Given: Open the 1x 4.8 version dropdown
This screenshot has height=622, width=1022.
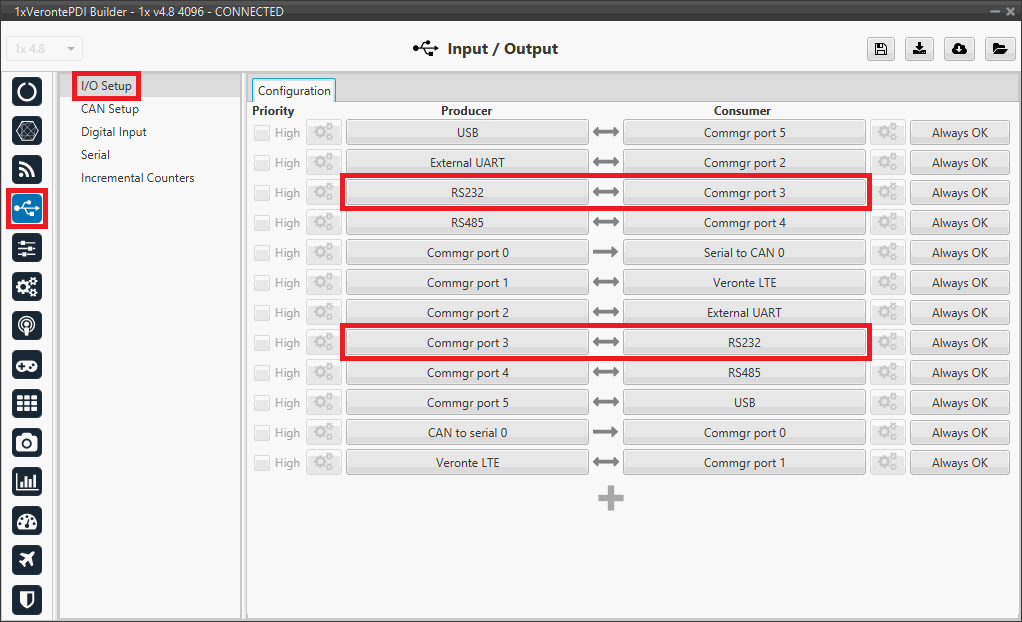Looking at the screenshot, I should pos(45,49).
